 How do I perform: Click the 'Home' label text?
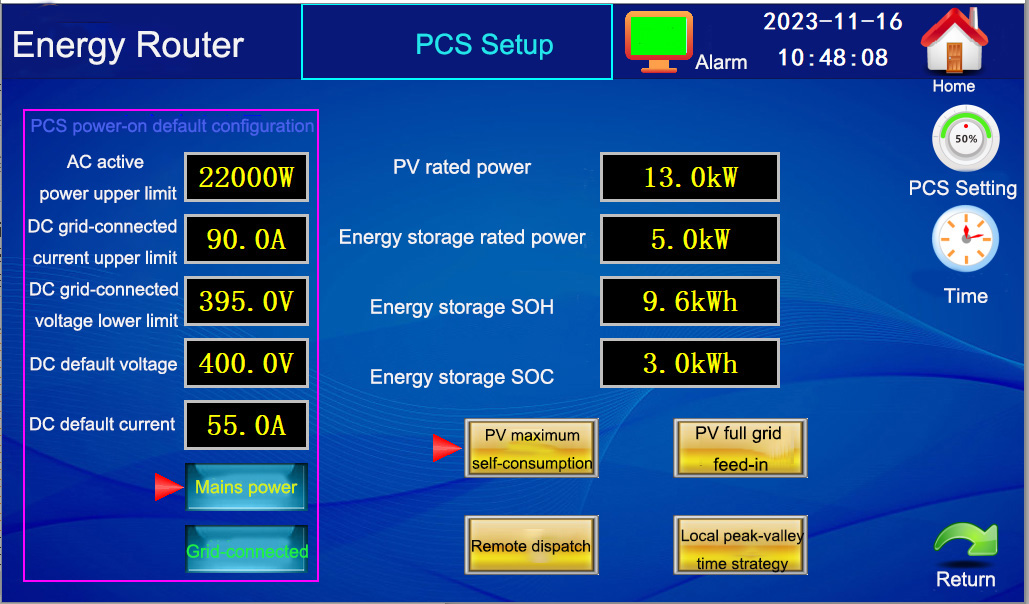(954, 86)
